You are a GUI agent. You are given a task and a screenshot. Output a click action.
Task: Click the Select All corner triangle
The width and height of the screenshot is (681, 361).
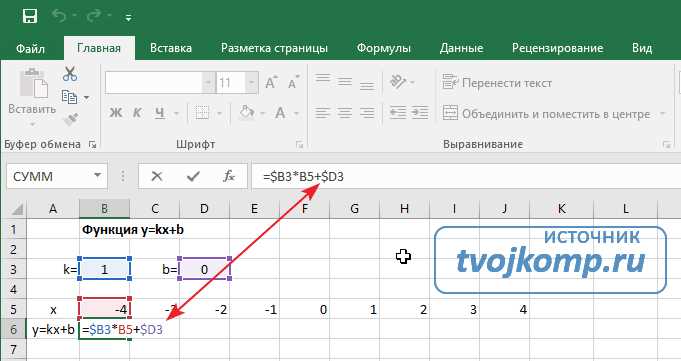[17, 209]
